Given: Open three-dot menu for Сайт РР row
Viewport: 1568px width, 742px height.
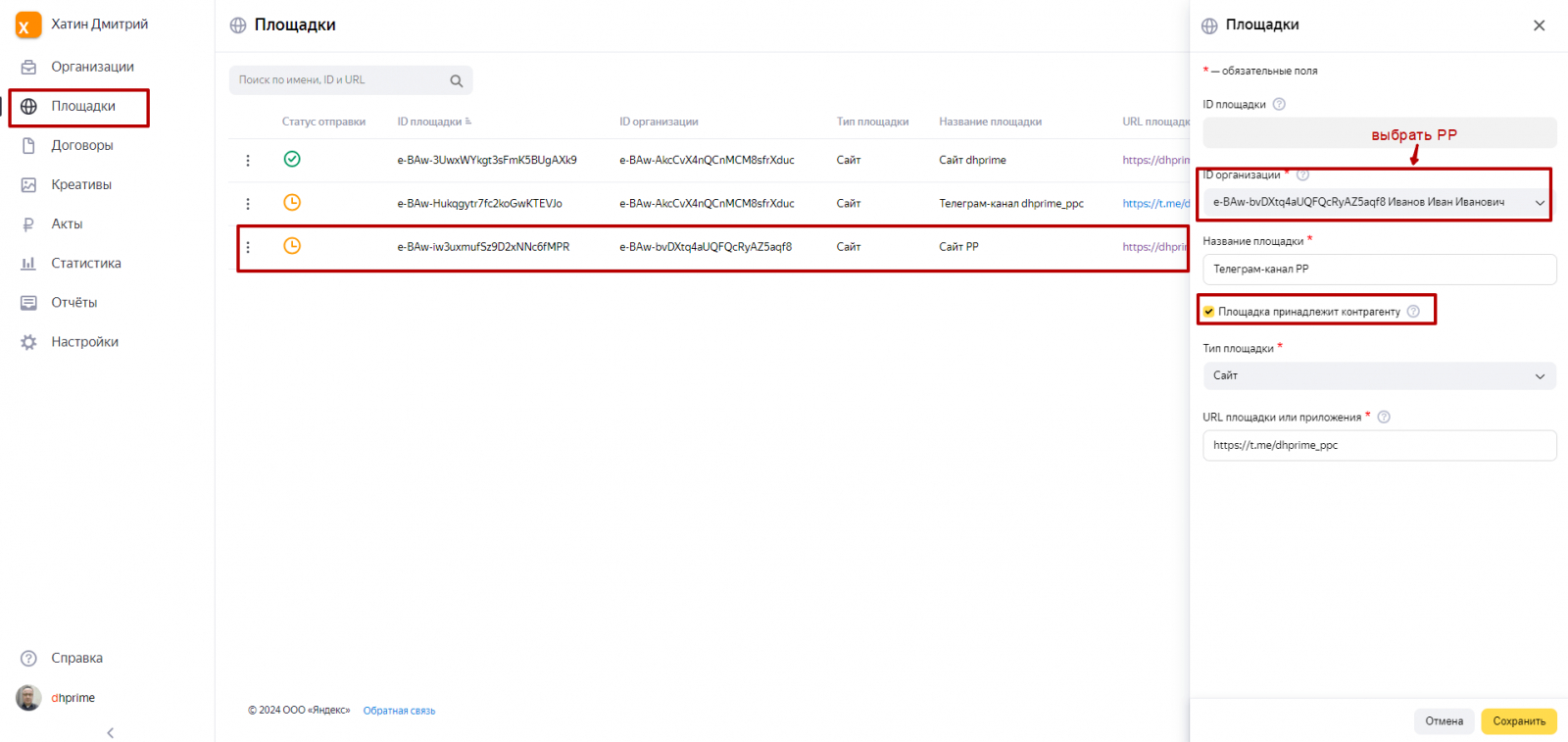Looking at the screenshot, I should tap(248, 247).
